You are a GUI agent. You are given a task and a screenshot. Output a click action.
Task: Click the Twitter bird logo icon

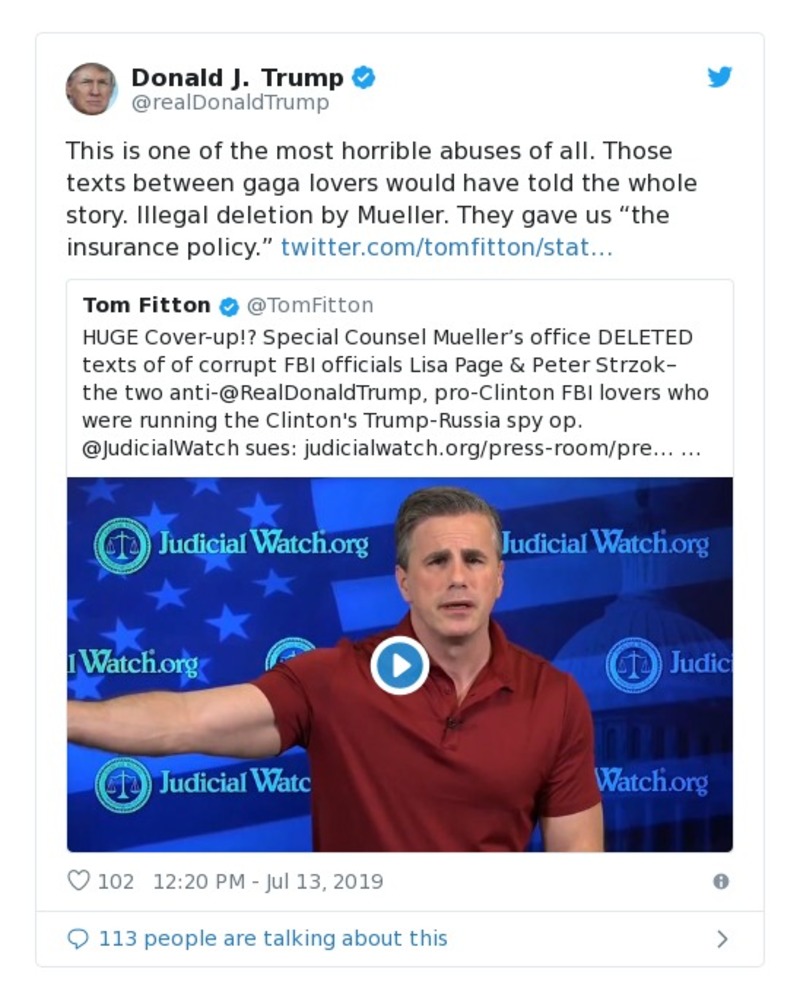(720, 77)
